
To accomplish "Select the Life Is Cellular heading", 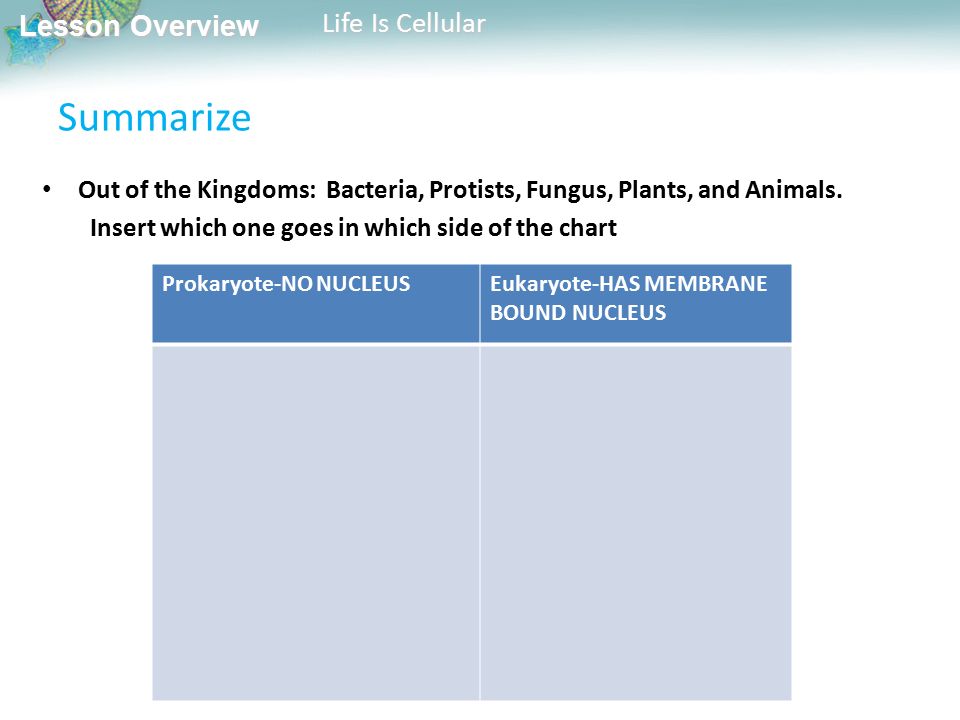I will 404,24.
